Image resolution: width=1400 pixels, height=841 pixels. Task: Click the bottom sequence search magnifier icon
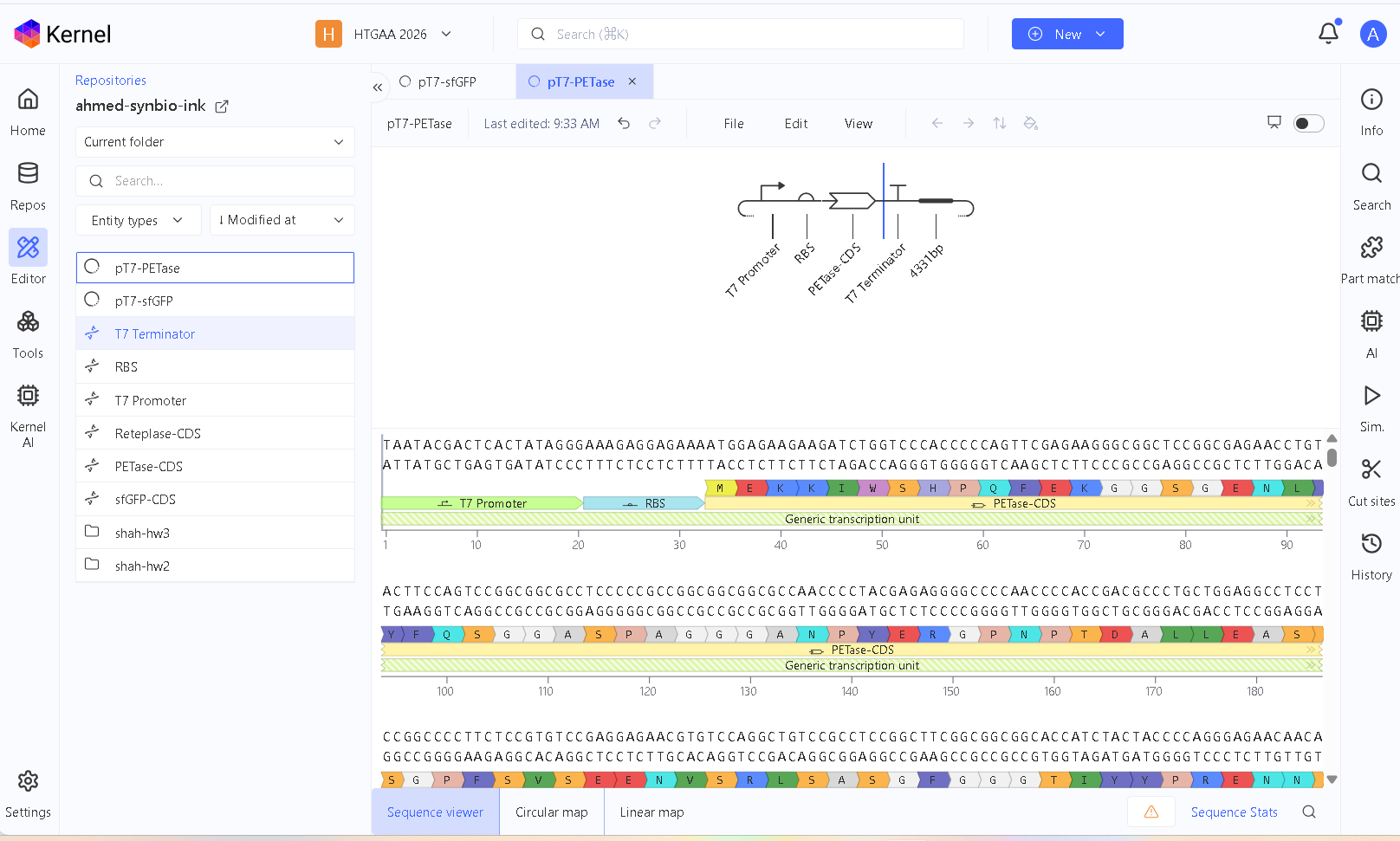point(1309,812)
